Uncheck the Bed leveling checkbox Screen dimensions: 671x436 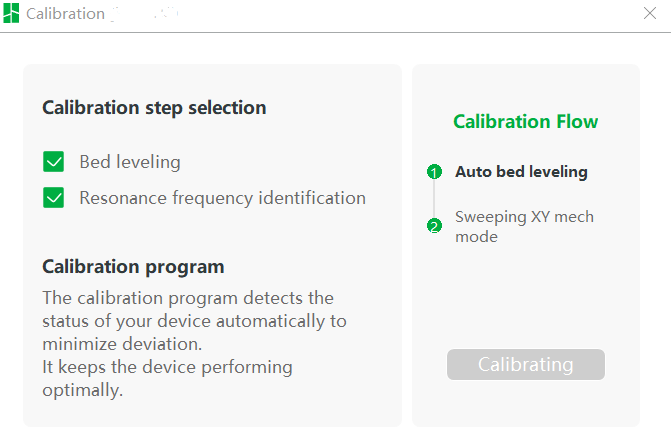(53, 162)
